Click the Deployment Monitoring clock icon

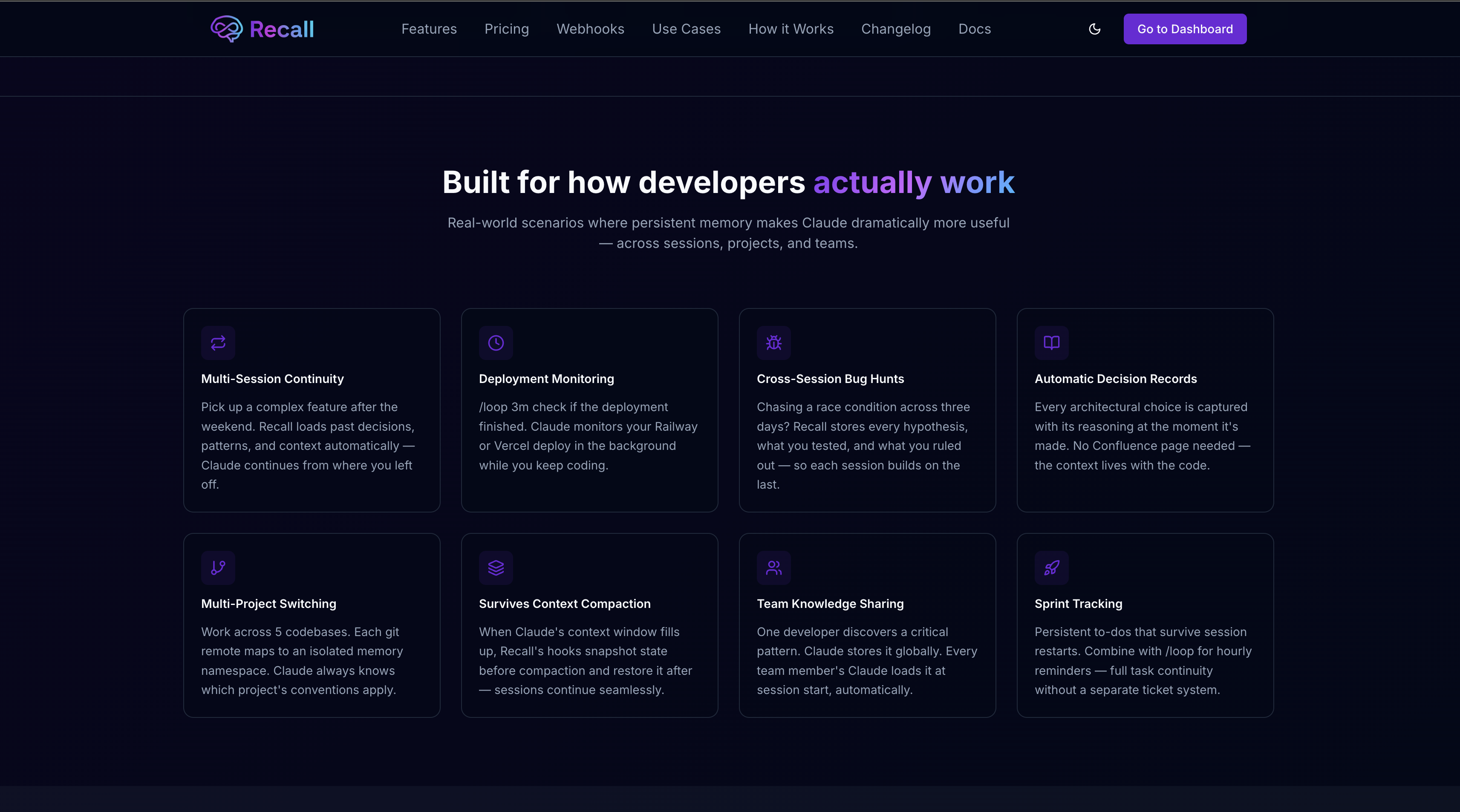click(x=495, y=343)
